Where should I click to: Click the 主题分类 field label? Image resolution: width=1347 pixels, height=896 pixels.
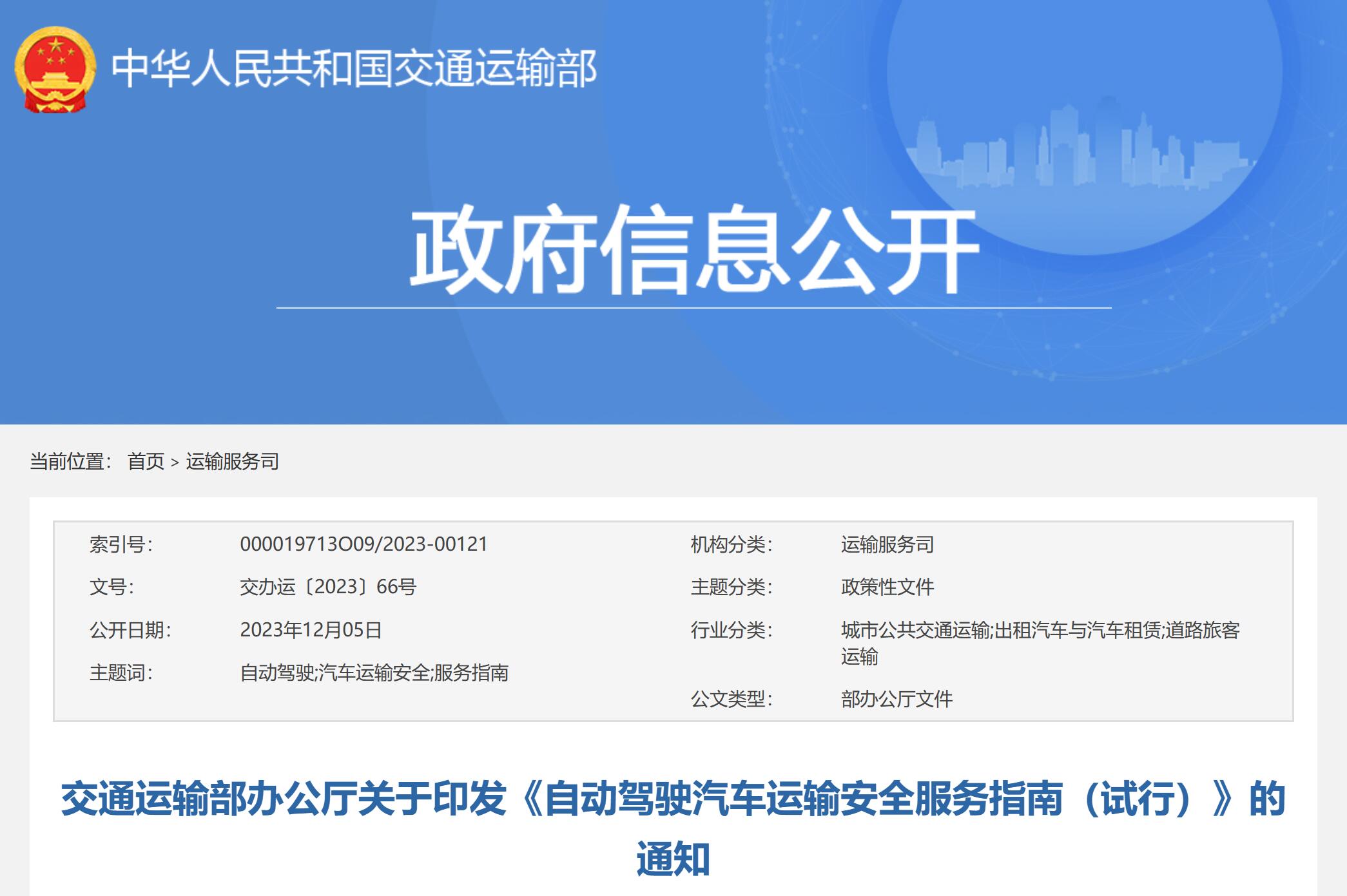click(x=732, y=587)
